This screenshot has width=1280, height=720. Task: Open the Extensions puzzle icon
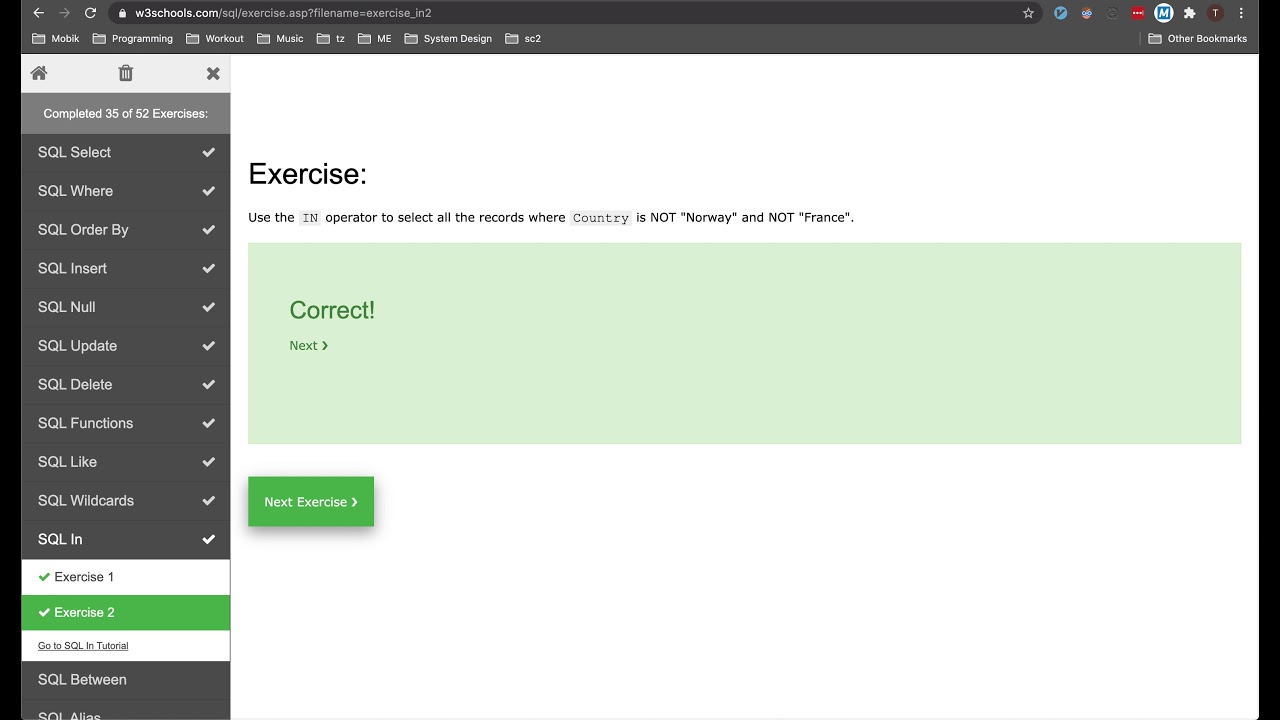coord(1189,13)
